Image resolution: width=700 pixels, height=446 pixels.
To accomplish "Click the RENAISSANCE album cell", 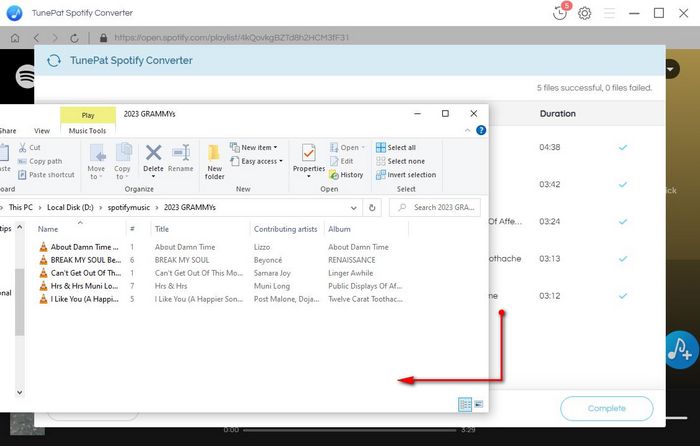I will (352, 260).
